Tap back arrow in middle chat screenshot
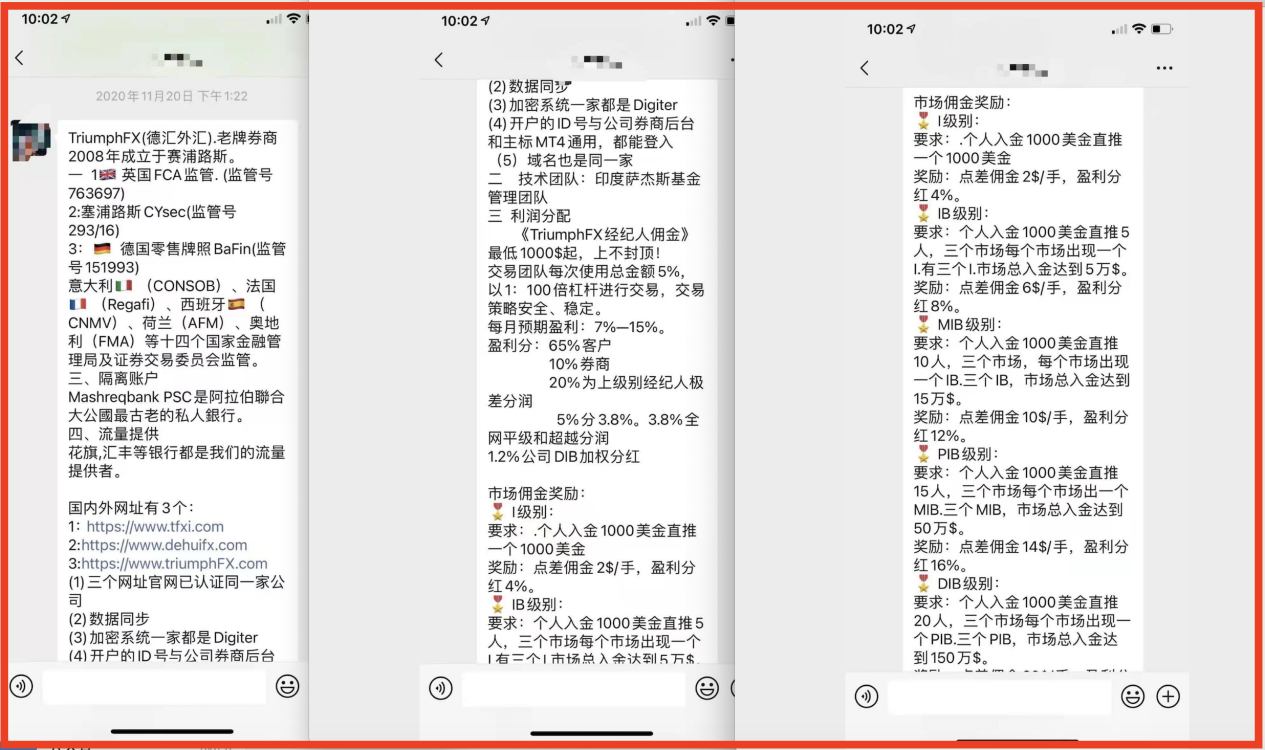1265x750 pixels. tap(438, 60)
